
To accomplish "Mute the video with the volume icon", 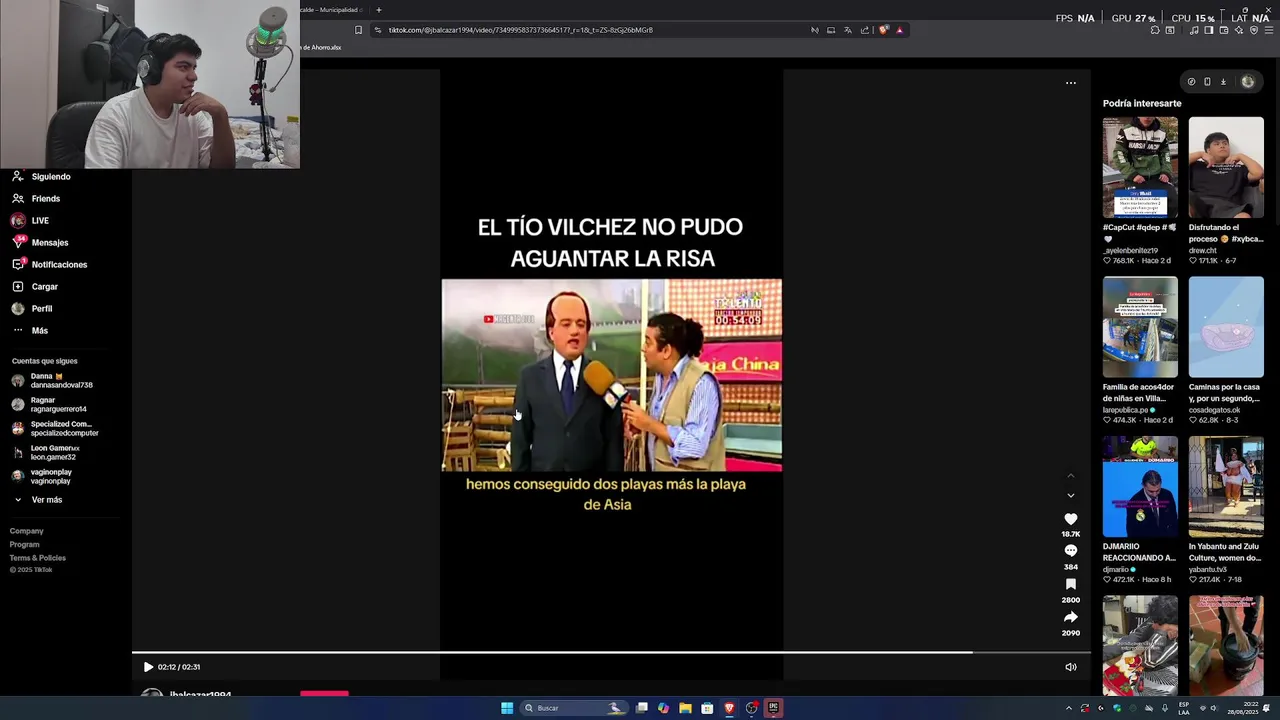I will pos(1070,667).
